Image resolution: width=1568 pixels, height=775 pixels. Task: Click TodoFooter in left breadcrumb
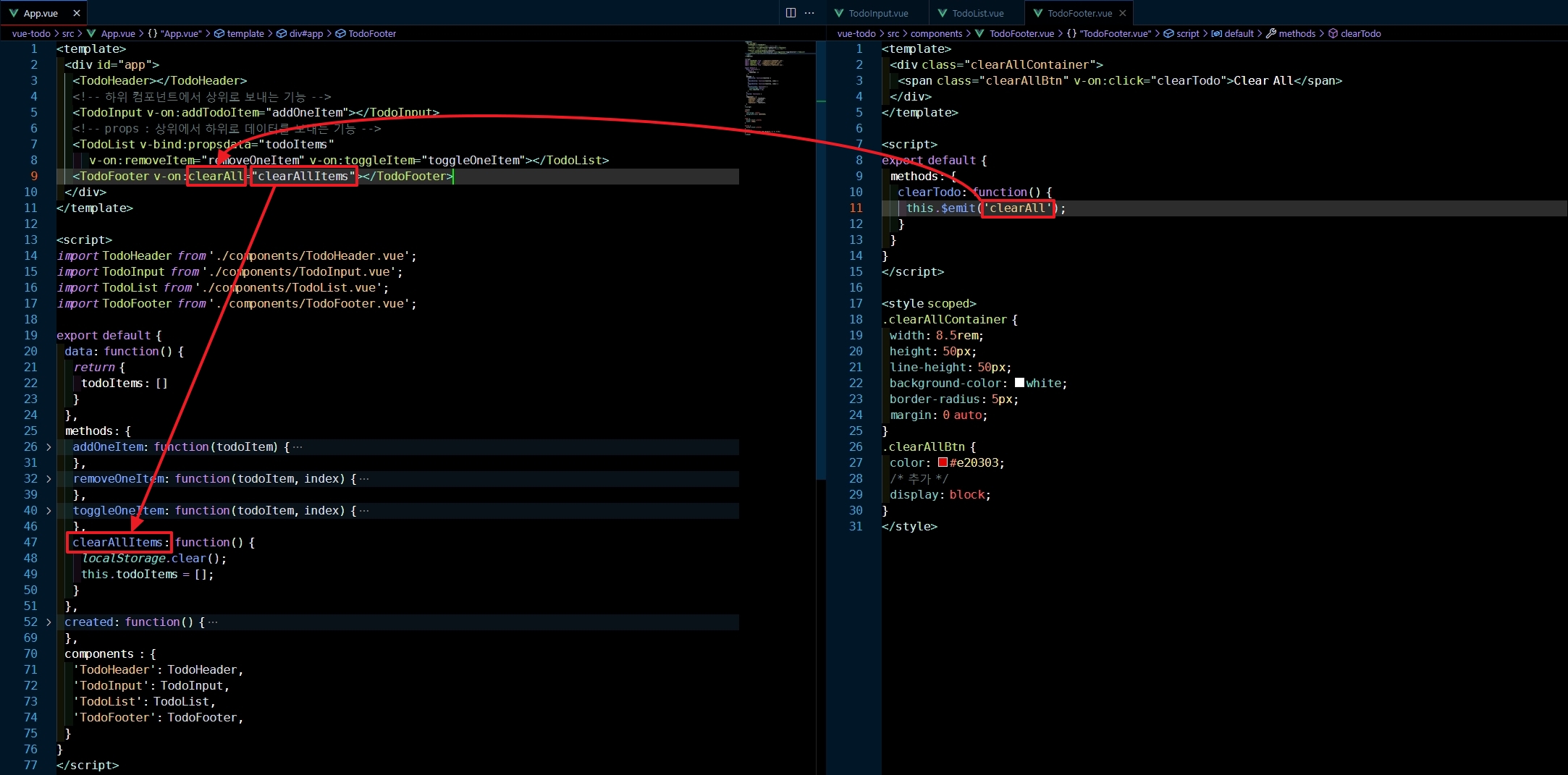click(x=372, y=33)
